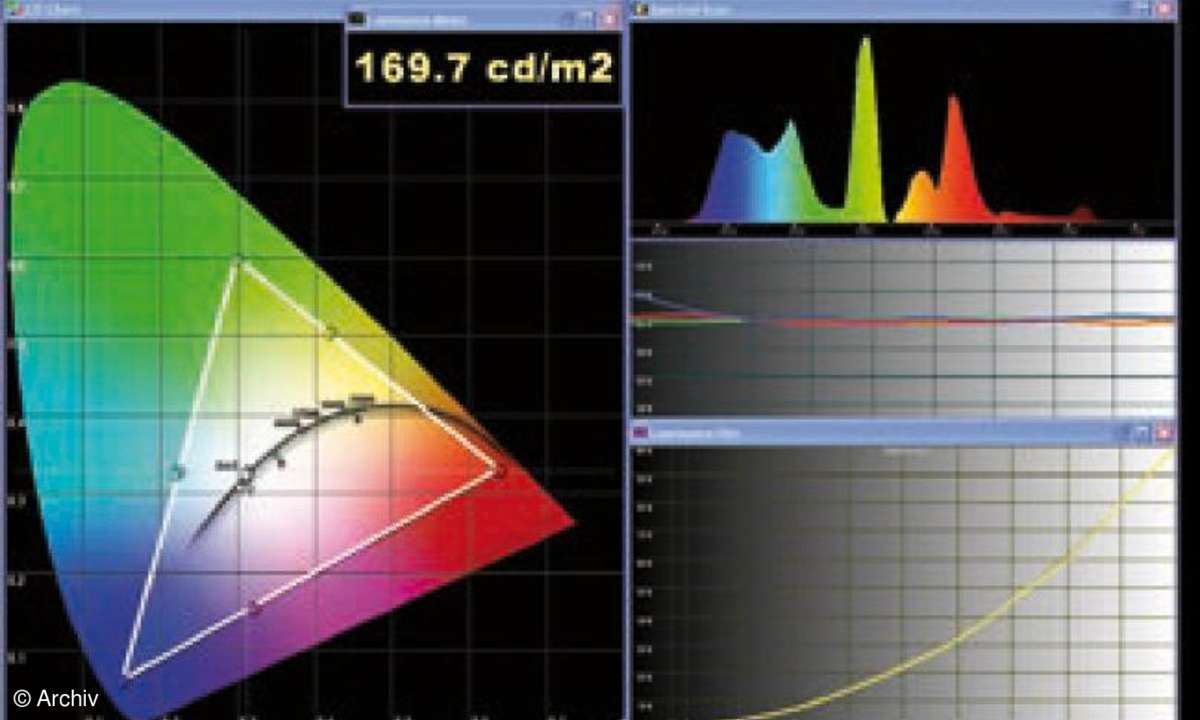The image size is (1200, 720).
Task: Maximize the bottom Luminance graph window
Action: [x=1141, y=433]
